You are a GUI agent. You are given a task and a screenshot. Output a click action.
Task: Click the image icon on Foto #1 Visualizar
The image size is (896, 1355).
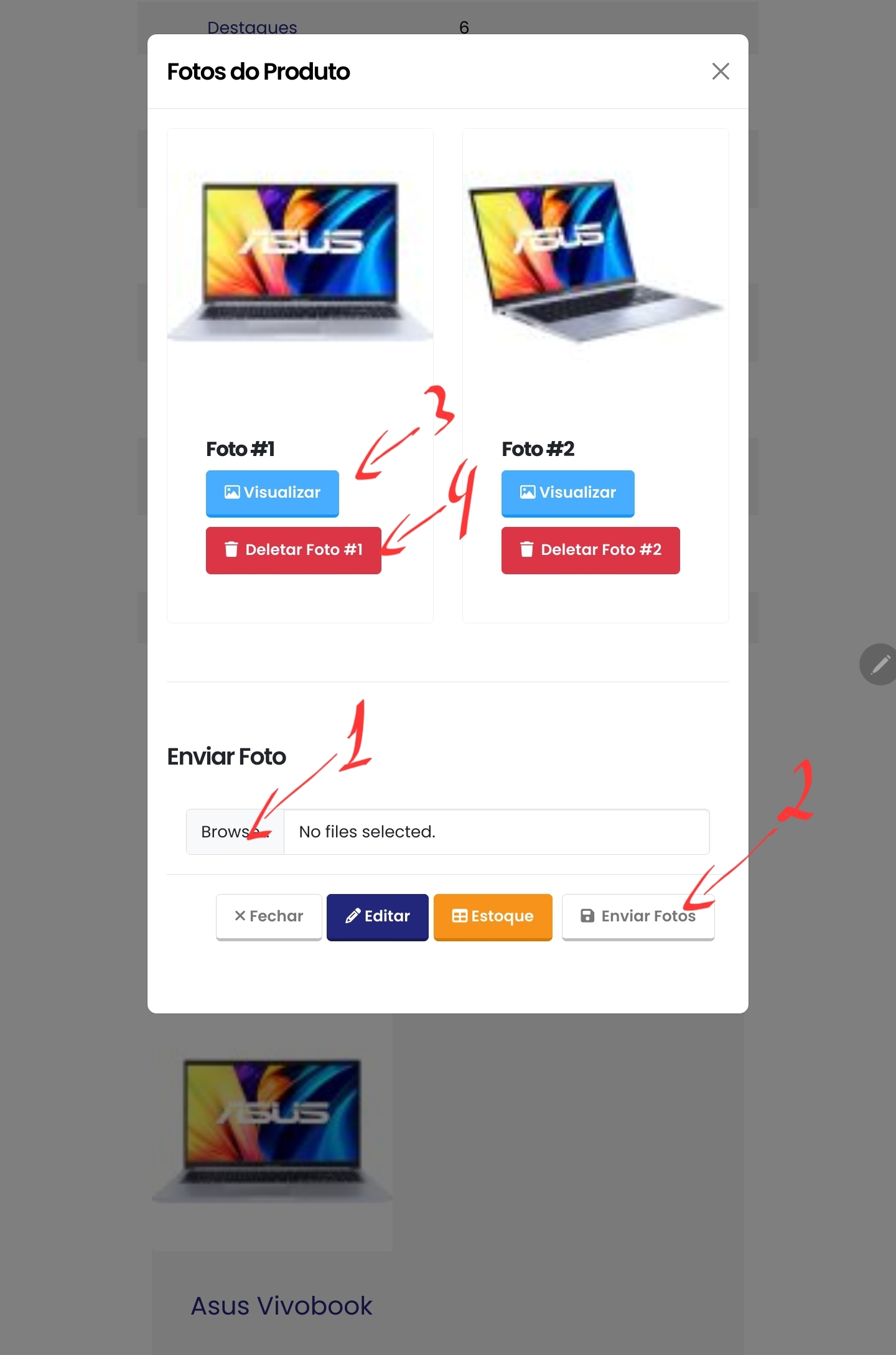232,492
